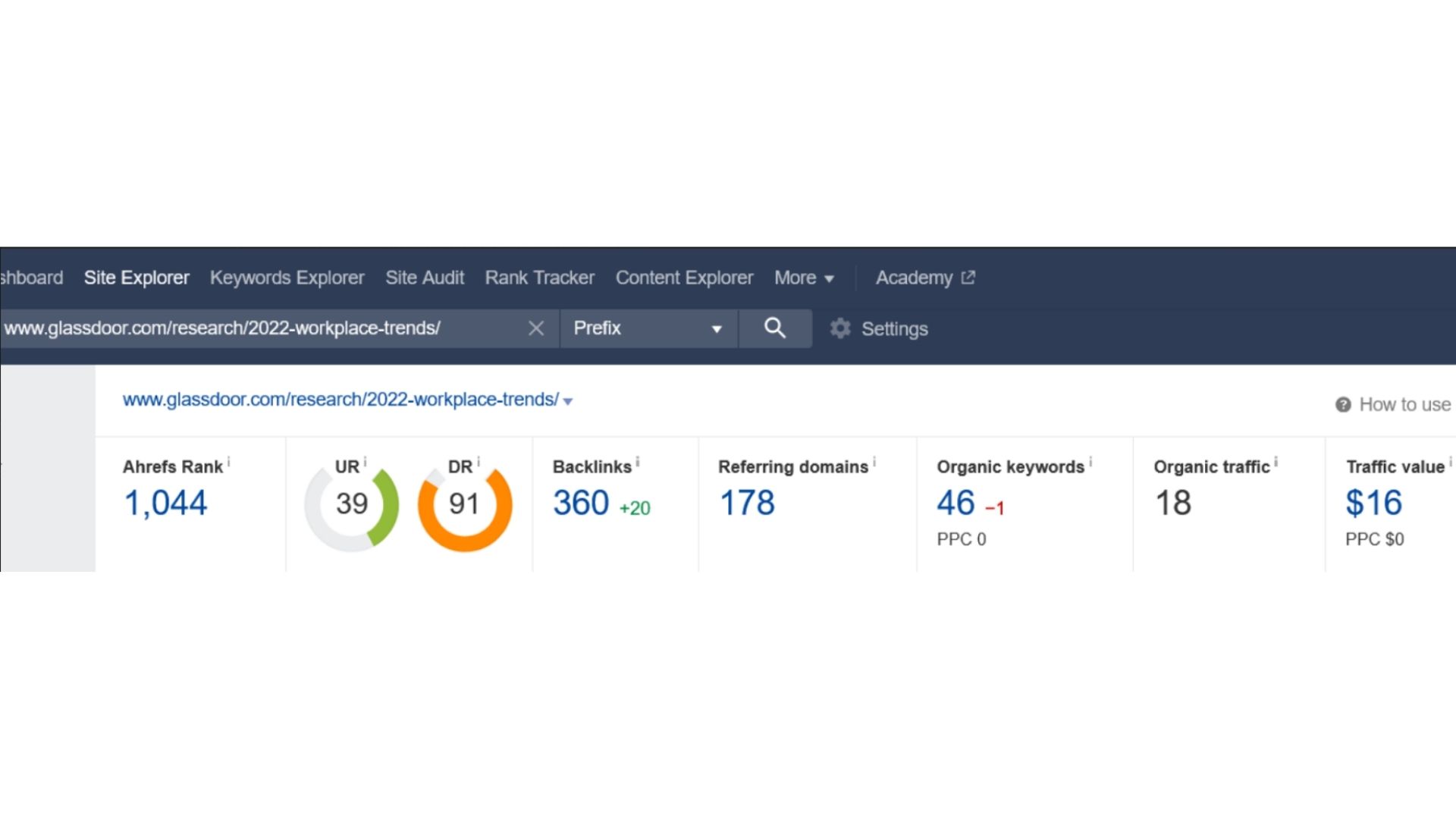The height and width of the screenshot is (819, 1456).
Task: Click the DR 91 gauge chart
Action: (x=465, y=504)
